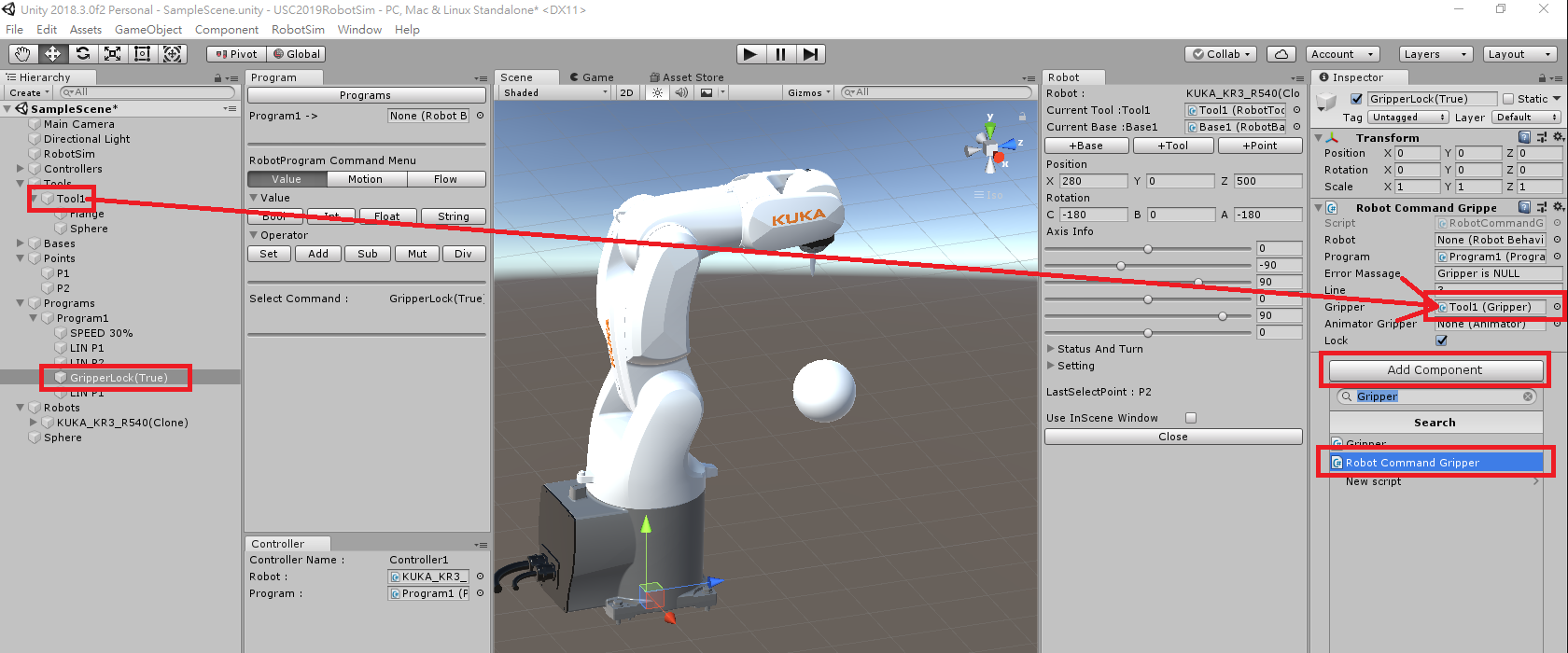Viewport: 1568px width, 653px height.
Task: Toggle 2D mode in Scene view
Action: (x=627, y=92)
